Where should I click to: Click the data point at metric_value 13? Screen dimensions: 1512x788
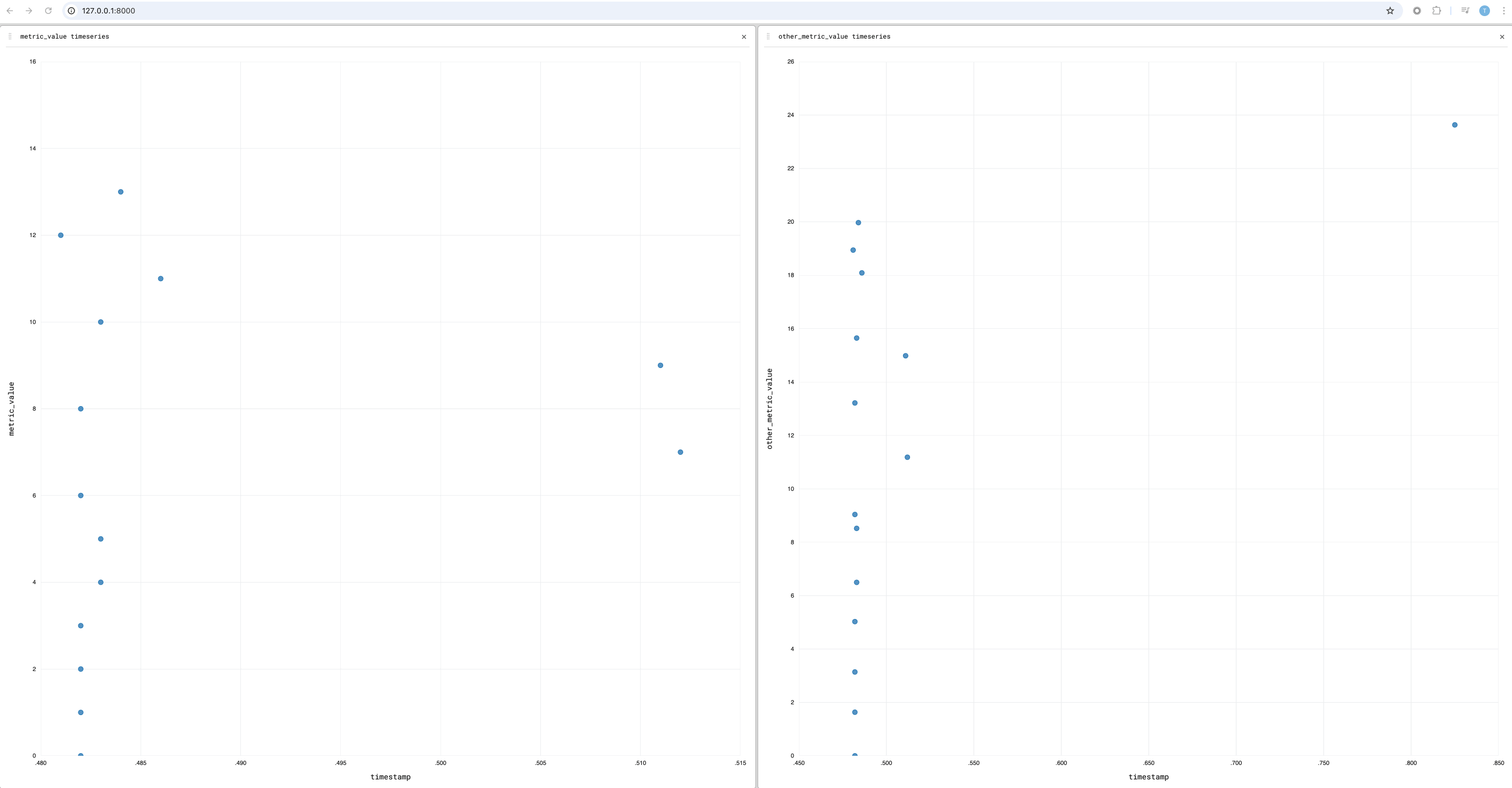(121, 192)
